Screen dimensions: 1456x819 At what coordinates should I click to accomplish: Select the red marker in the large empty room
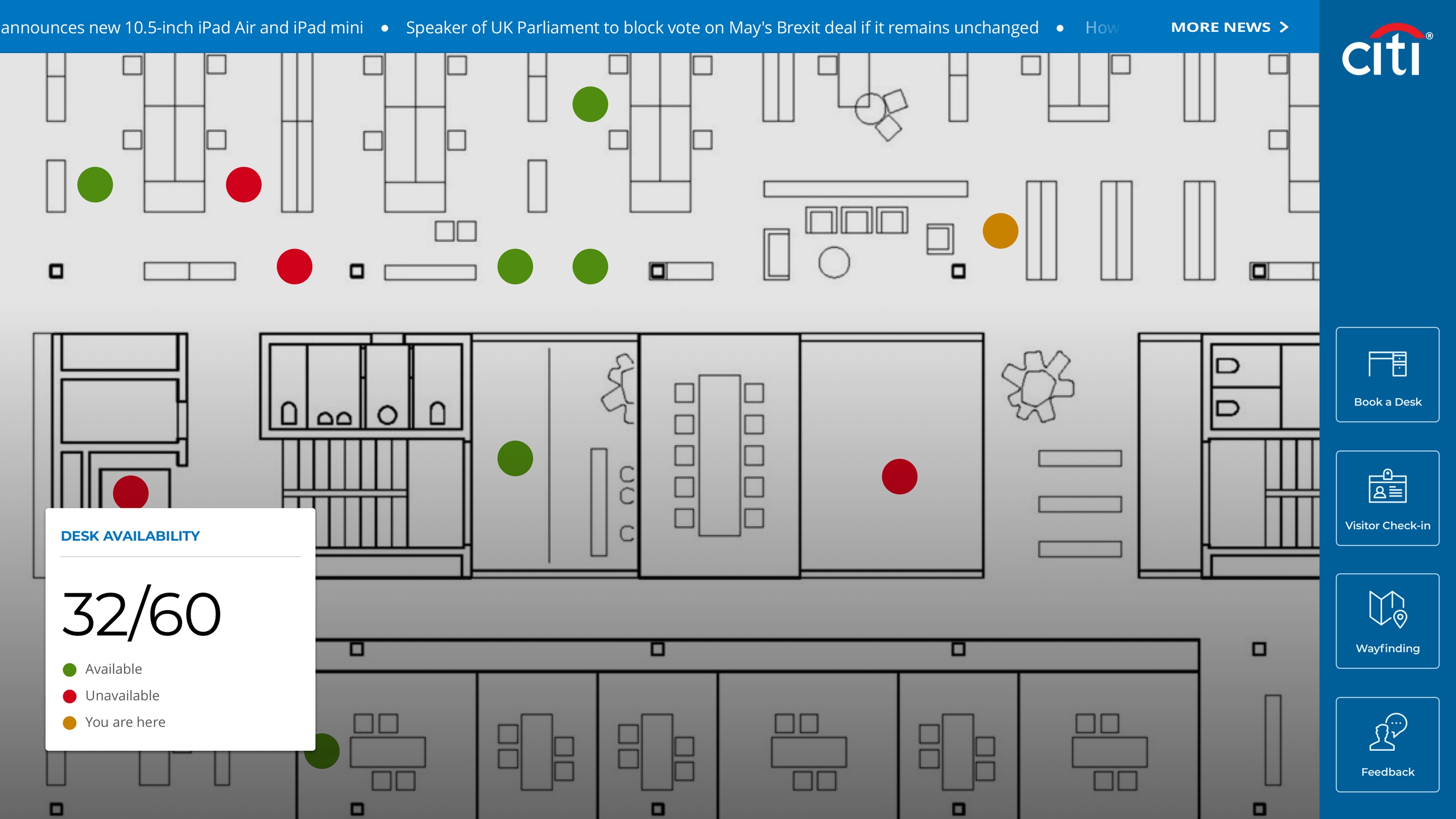(900, 477)
